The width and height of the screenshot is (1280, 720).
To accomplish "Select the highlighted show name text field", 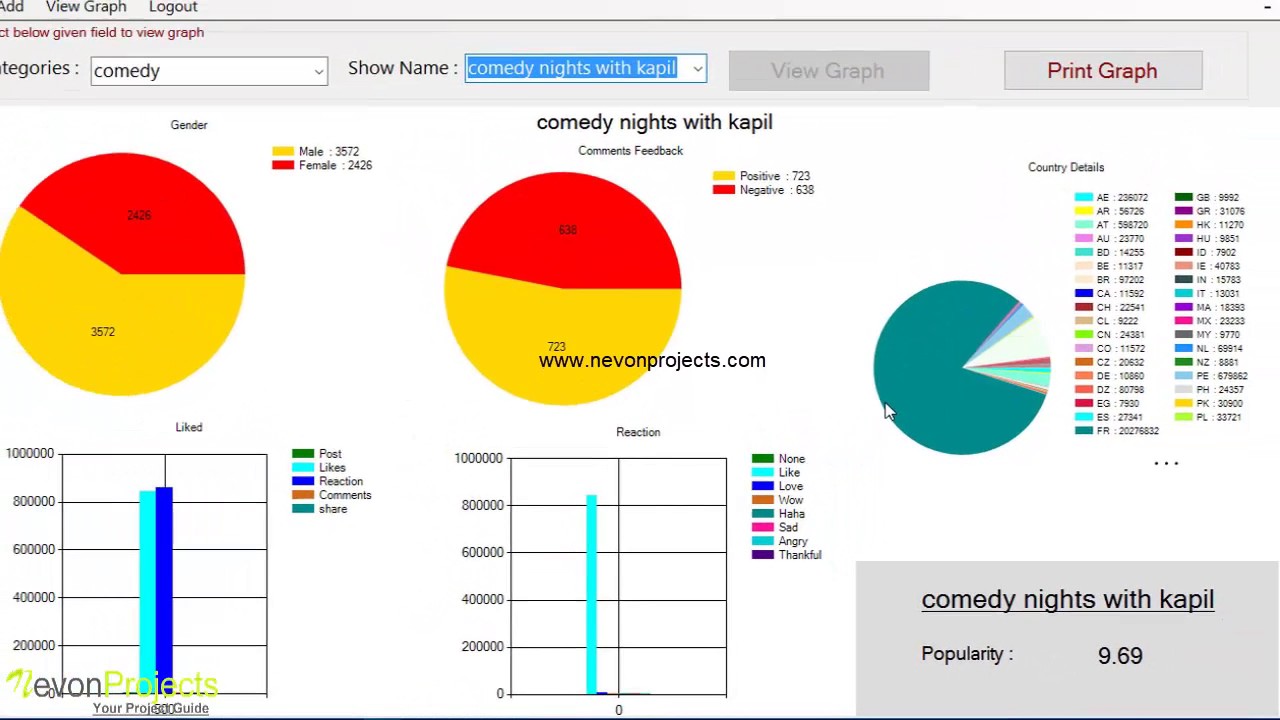I will pos(572,68).
